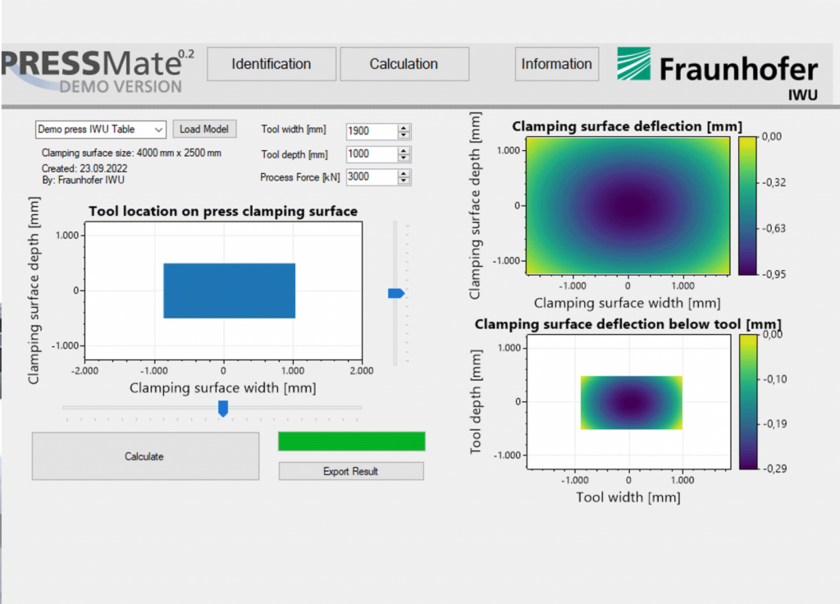Open the Information page
The image size is (840, 604).
pos(556,64)
